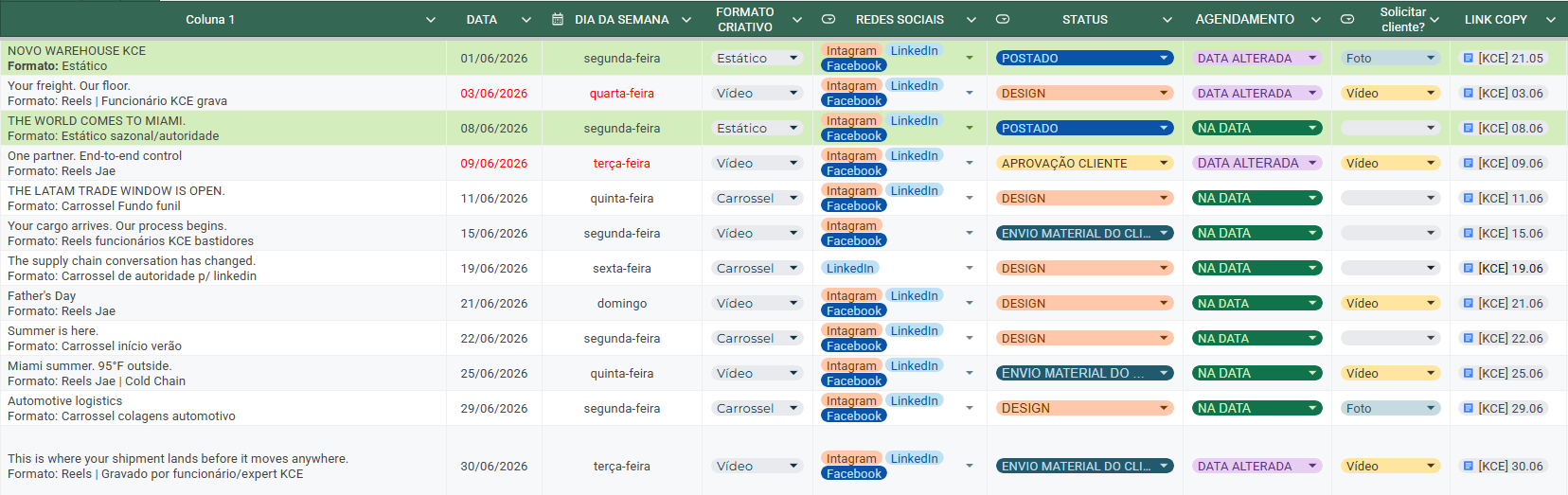Click the calendar type icon beside DIA DA SEMANA
This screenshot has width=1568, height=495.
(x=558, y=19)
